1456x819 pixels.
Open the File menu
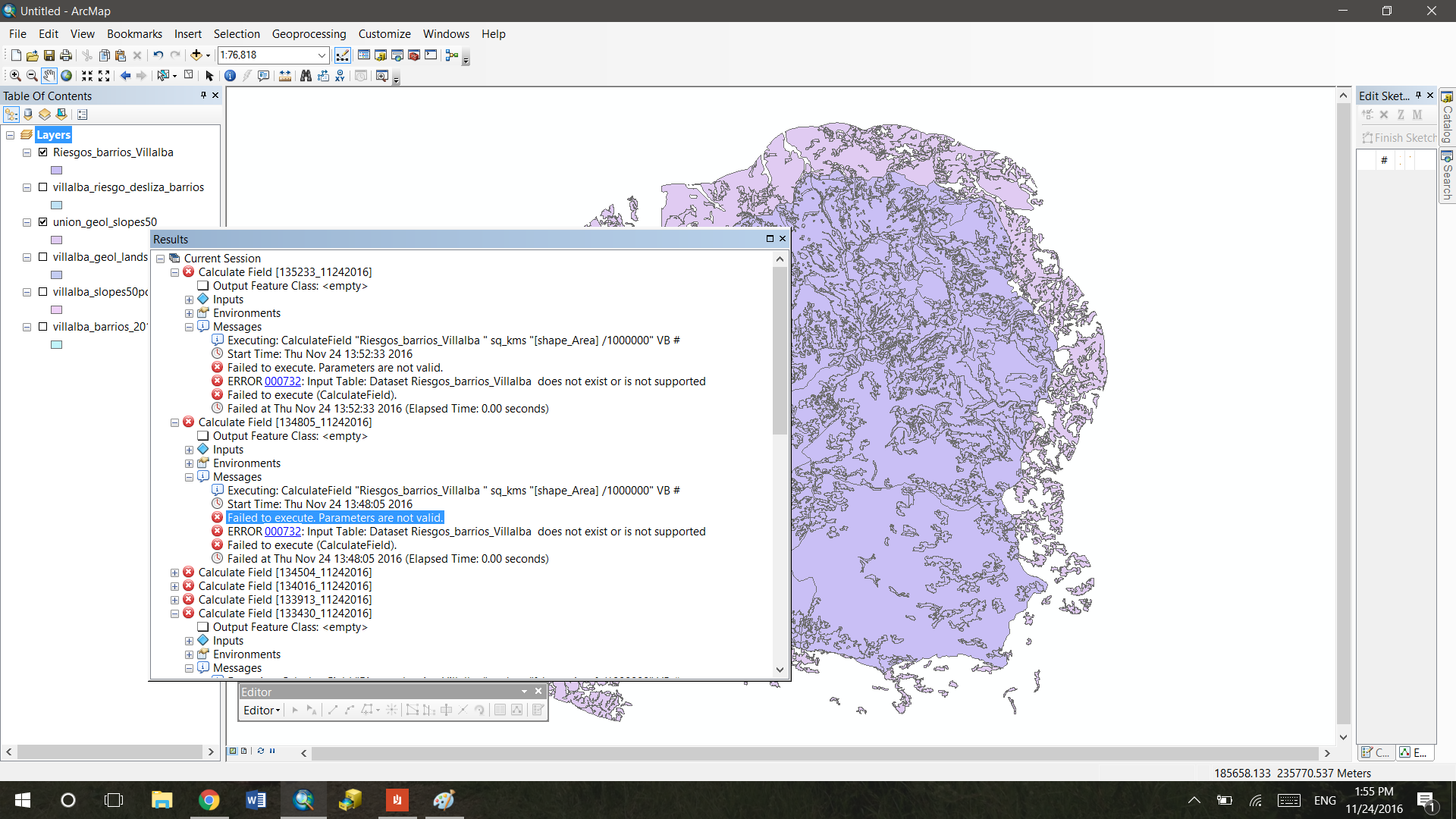[17, 34]
